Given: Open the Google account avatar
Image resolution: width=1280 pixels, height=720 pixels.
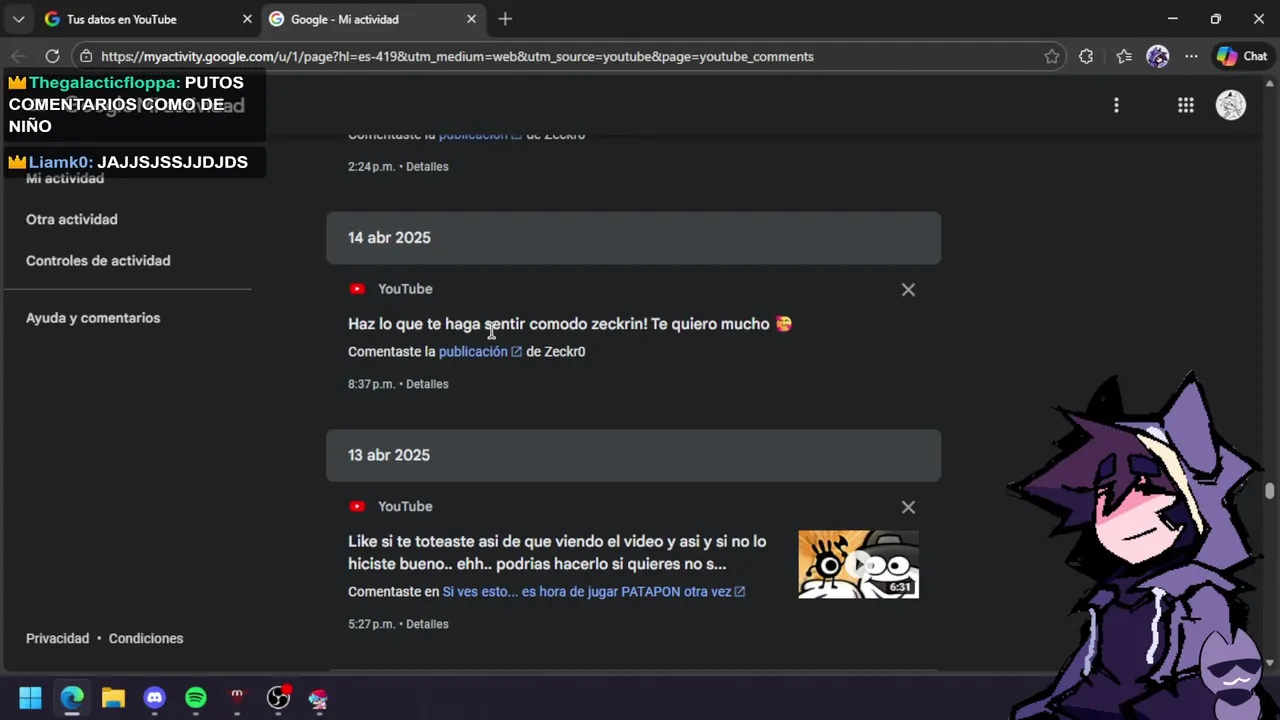Looking at the screenshot, I should click(x=1231, y=105).
